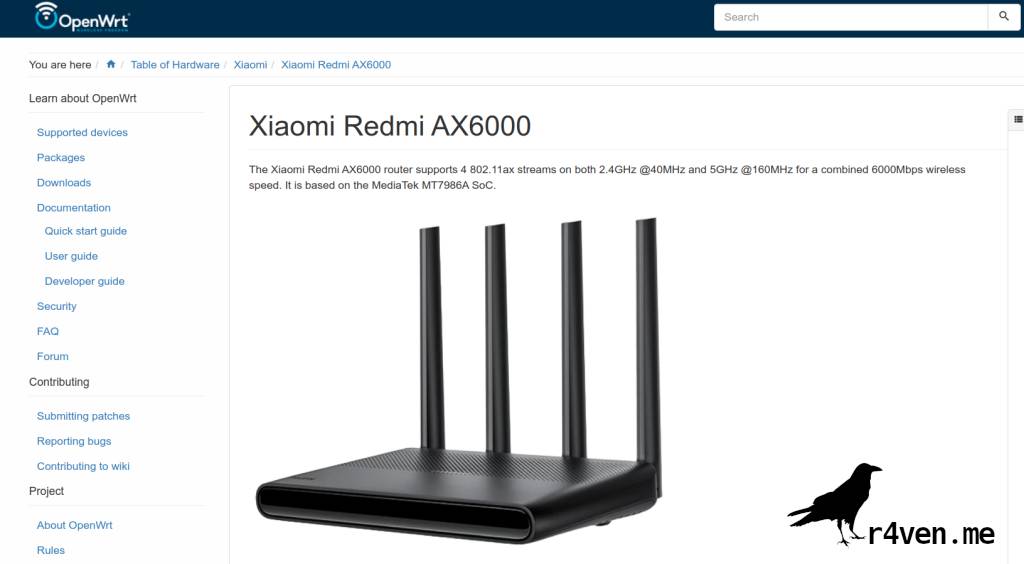Image resolution: width=1024 pixels, height=564 pixels.
Task: Click the raven logo watermark
Action: pyautogui.click(x=891, y=506)
